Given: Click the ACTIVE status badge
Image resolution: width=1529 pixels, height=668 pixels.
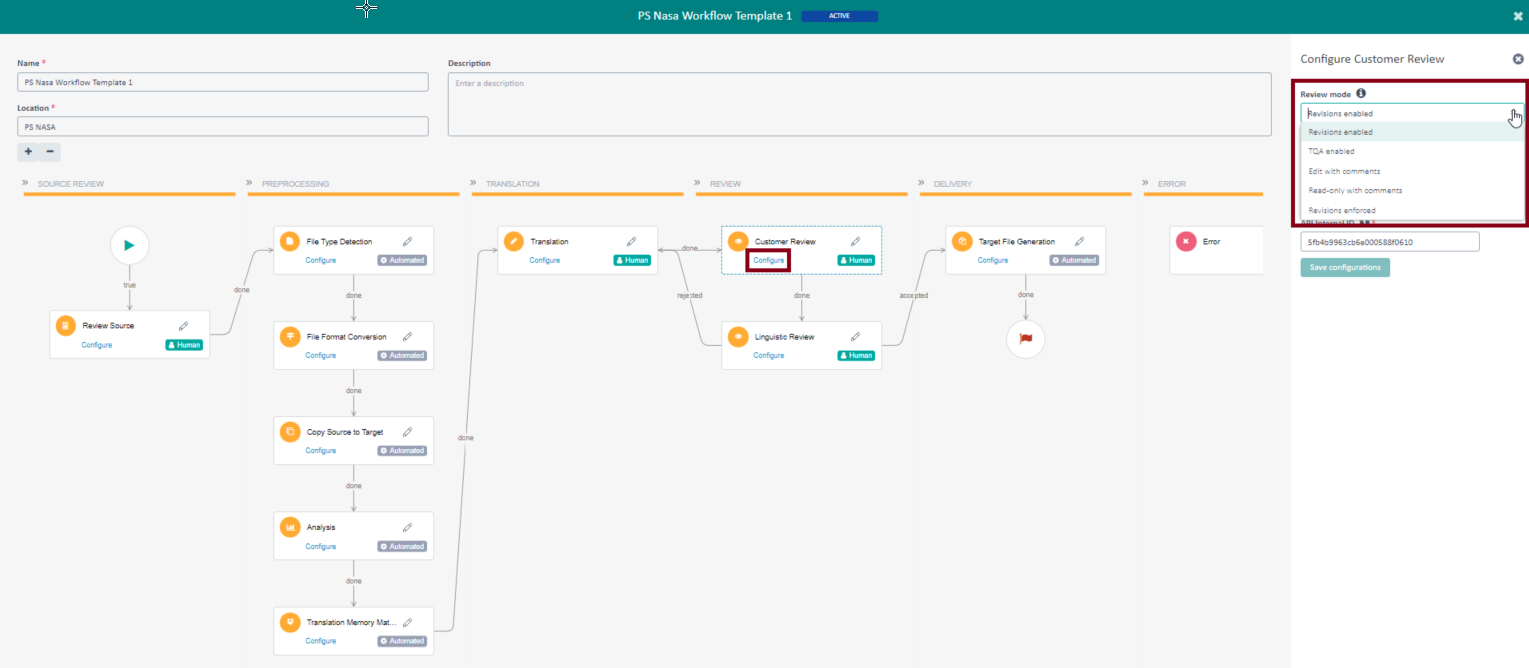Looking at the screenshot, I should tap(839, 16).
